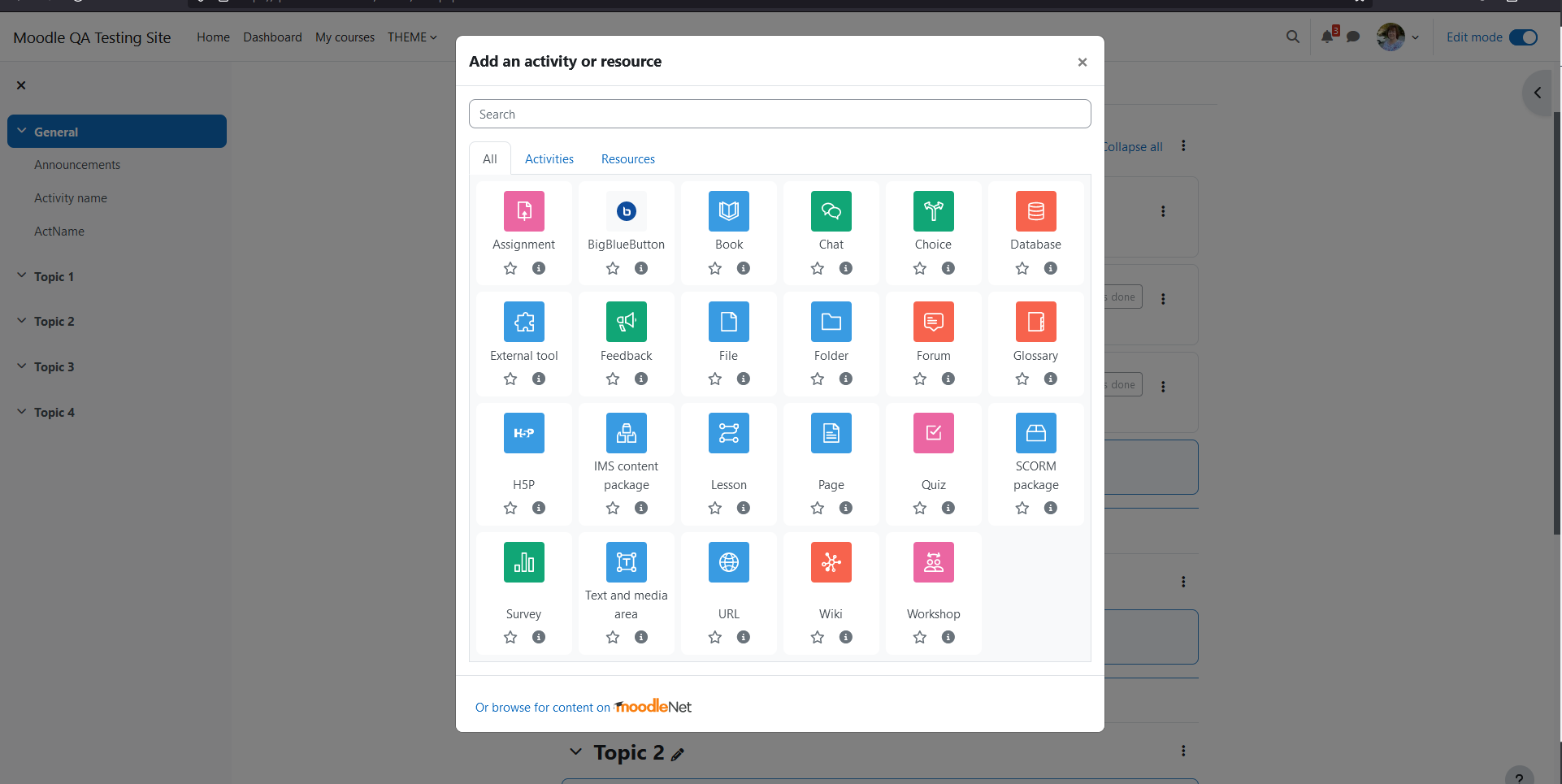1562x784 pixels.
Task: Click the Moodle QA Testing Site title
Action: [92, 37]
